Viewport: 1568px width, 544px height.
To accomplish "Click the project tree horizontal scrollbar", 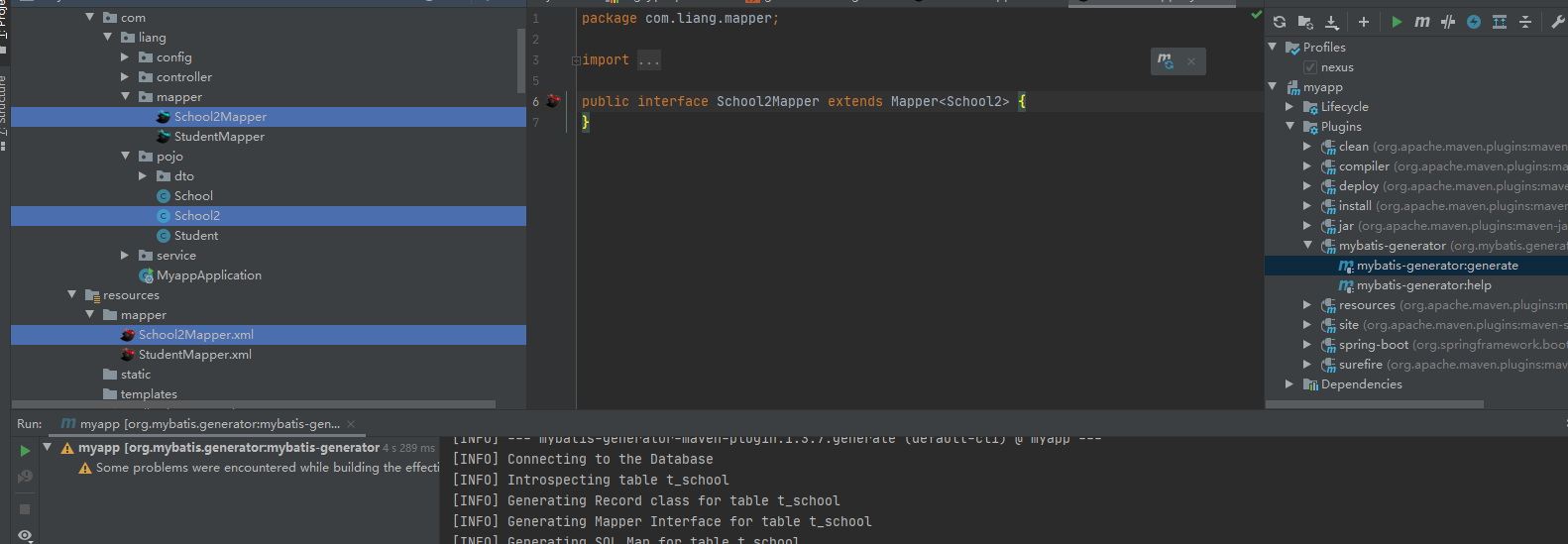I will click(x=254, y=404).
